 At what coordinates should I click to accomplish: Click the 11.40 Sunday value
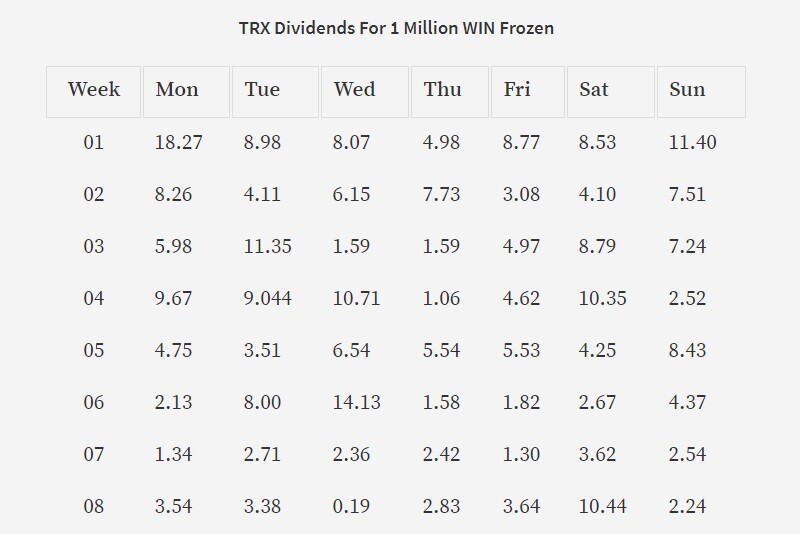coord(692,142)
